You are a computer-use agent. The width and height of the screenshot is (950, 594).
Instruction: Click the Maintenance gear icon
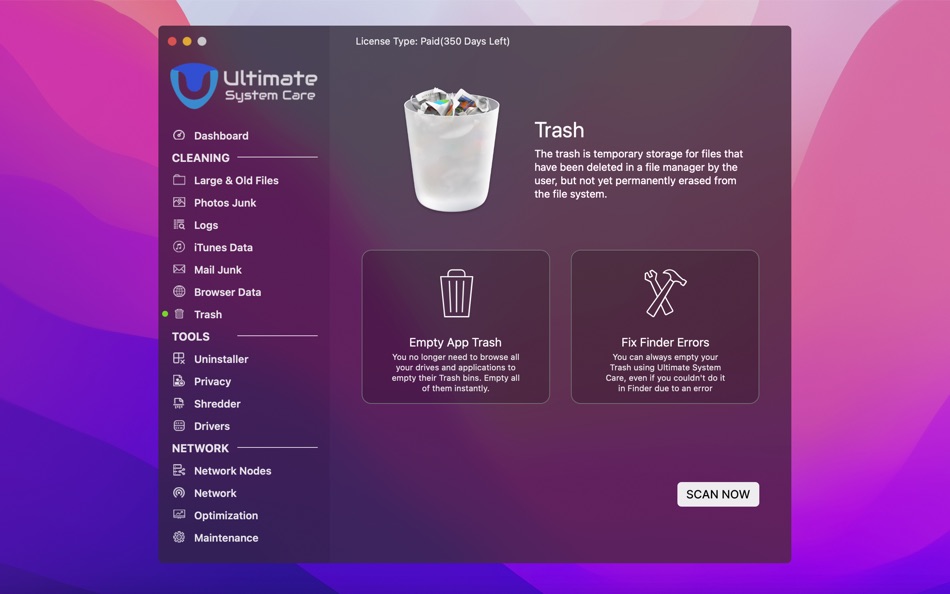coord(179,537)
